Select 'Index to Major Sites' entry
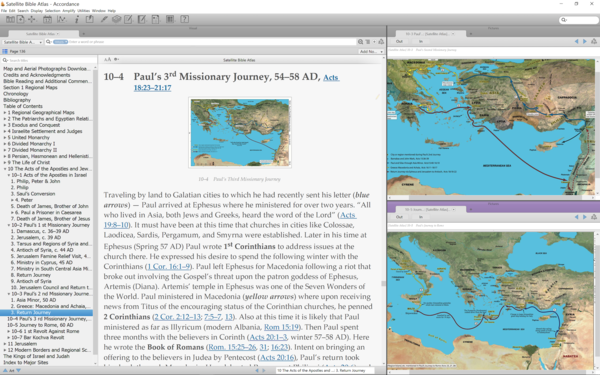This screenshot has height=375, width=600. pyautogui.click(x=26, y=362)
